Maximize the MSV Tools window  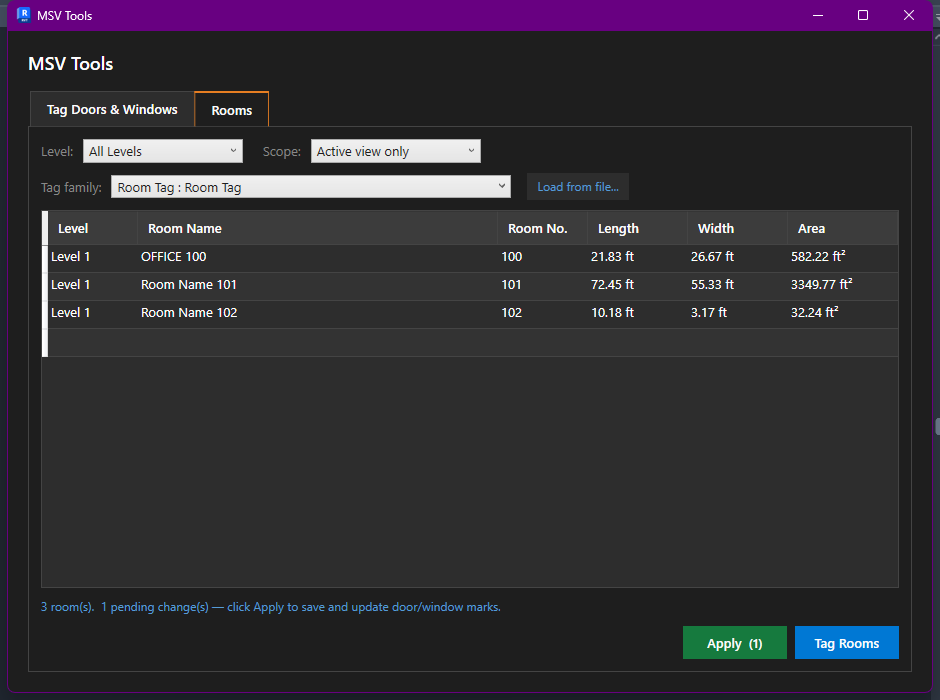pos(863,15)
